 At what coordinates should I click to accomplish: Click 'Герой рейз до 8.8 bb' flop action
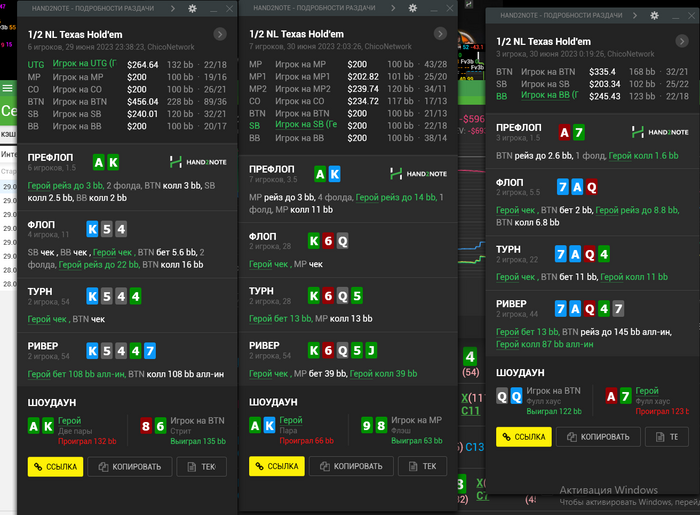coord(638,210)
